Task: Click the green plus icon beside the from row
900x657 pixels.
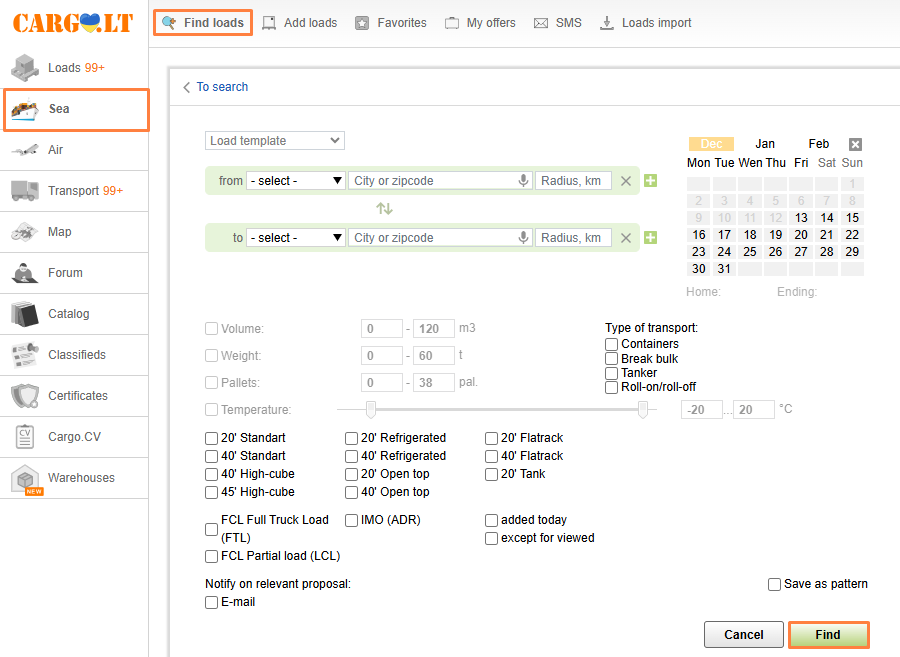Action: (651, 181)
